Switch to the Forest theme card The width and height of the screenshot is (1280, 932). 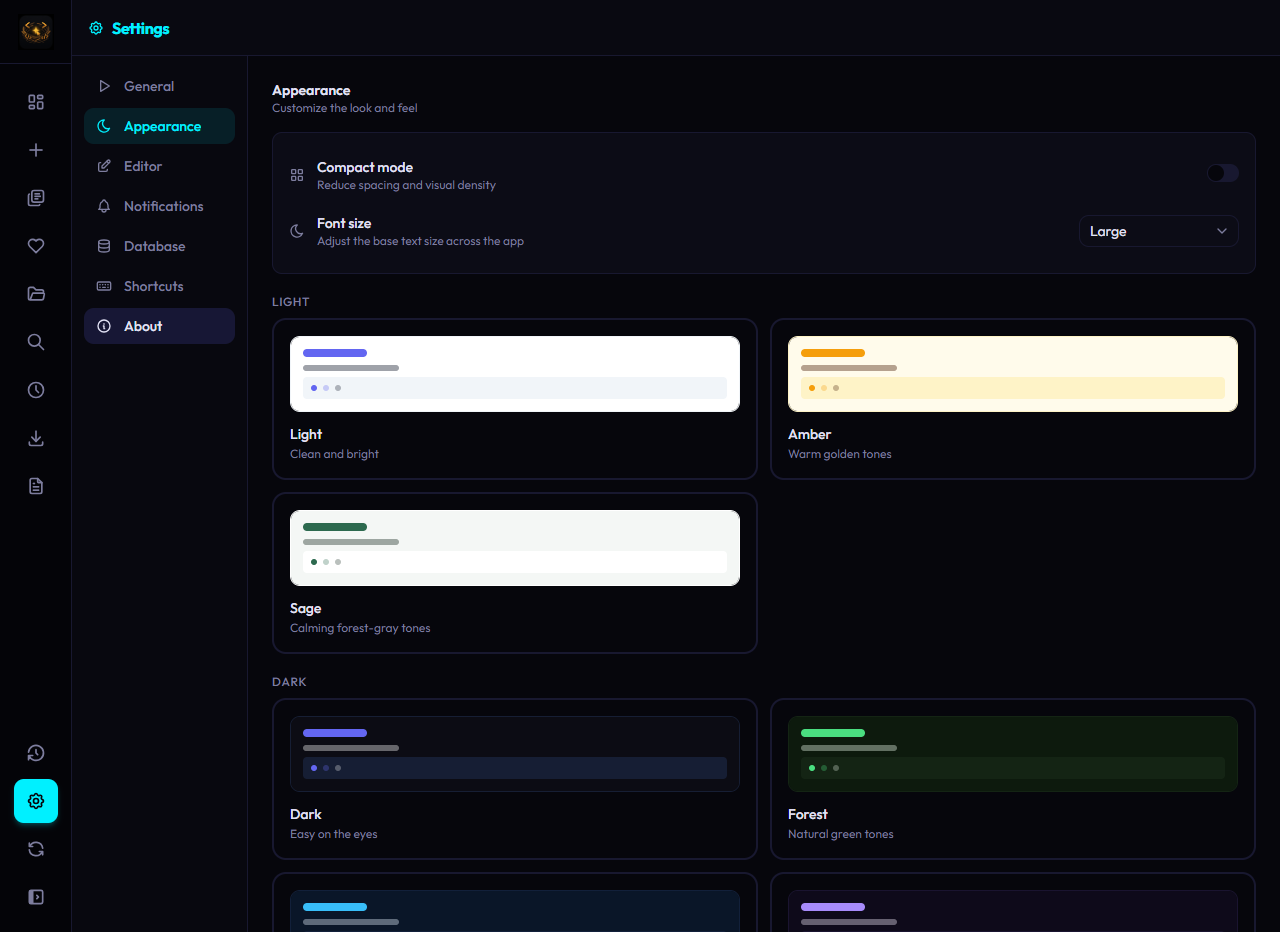point(1013,779)
